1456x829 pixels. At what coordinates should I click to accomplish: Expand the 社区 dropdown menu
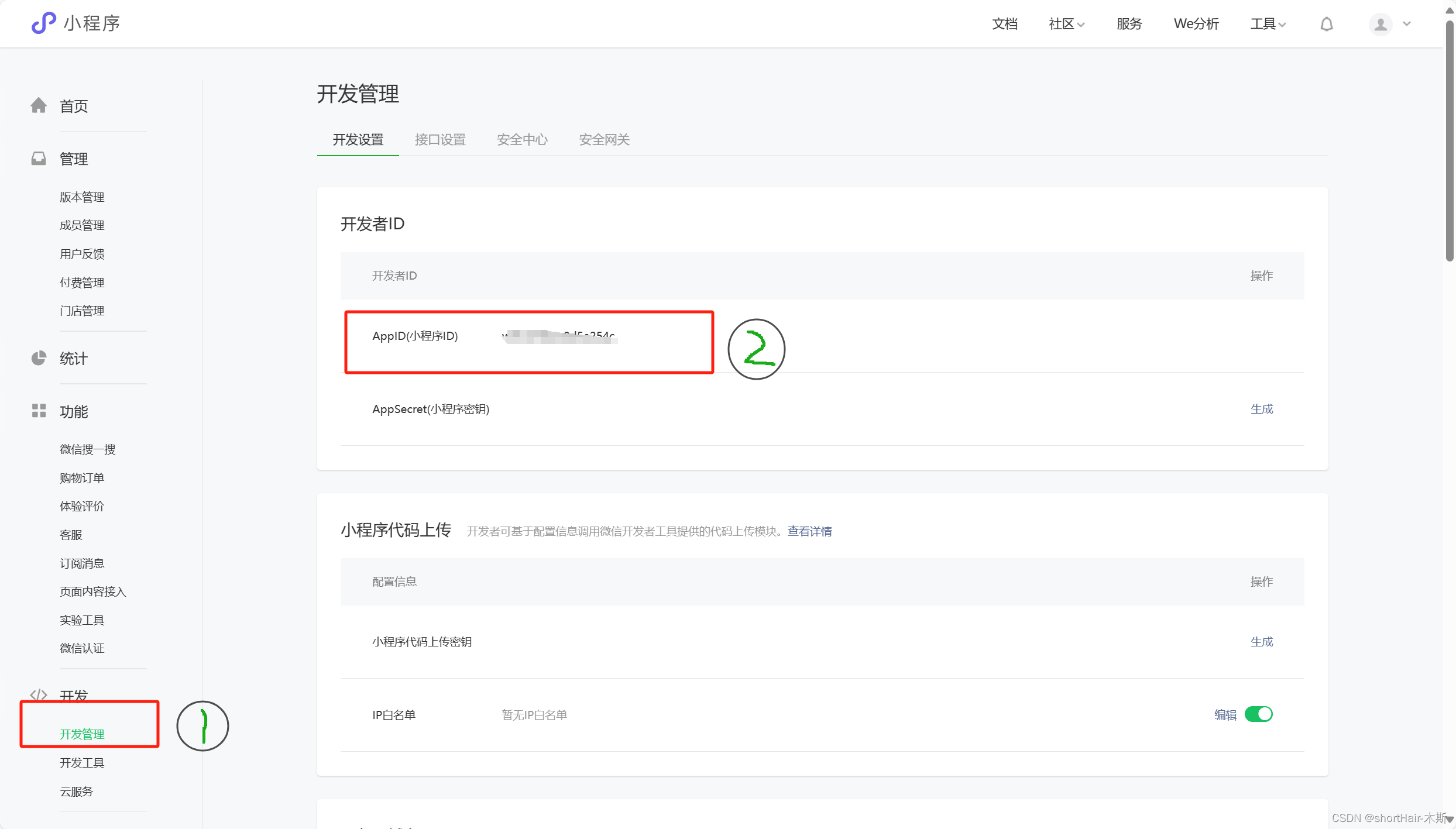[x=1066, y=24]
